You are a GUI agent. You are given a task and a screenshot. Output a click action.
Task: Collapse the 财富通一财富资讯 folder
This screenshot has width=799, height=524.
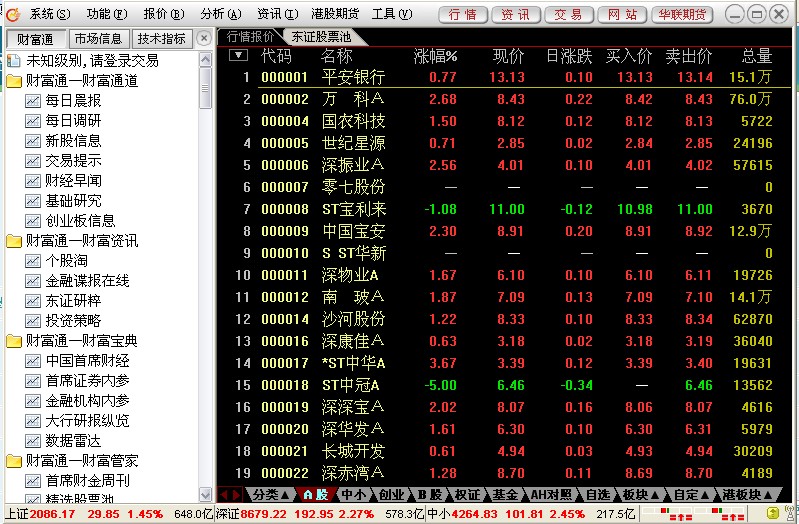(x=14, y=241)
